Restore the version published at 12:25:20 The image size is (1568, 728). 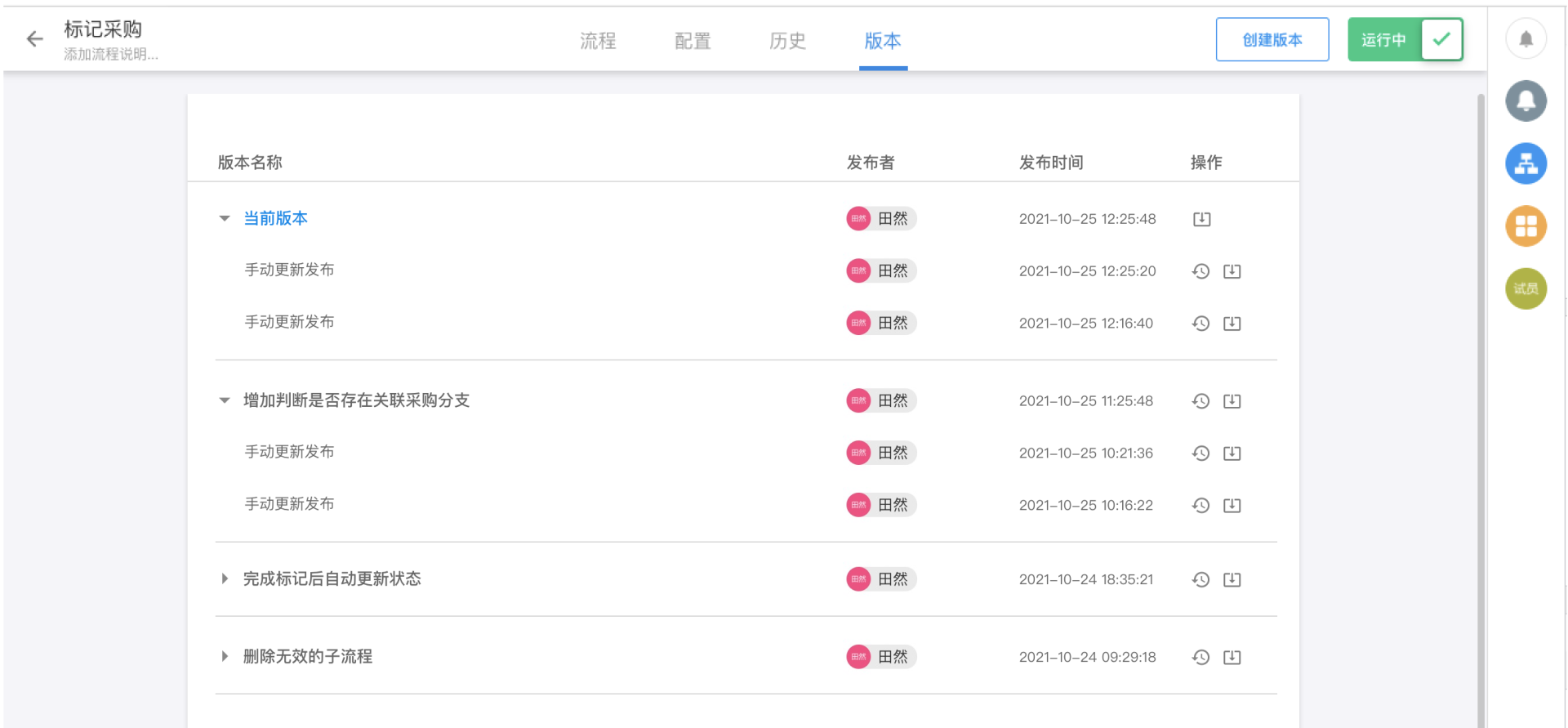pyautogui.click(x=1200, y=271)
